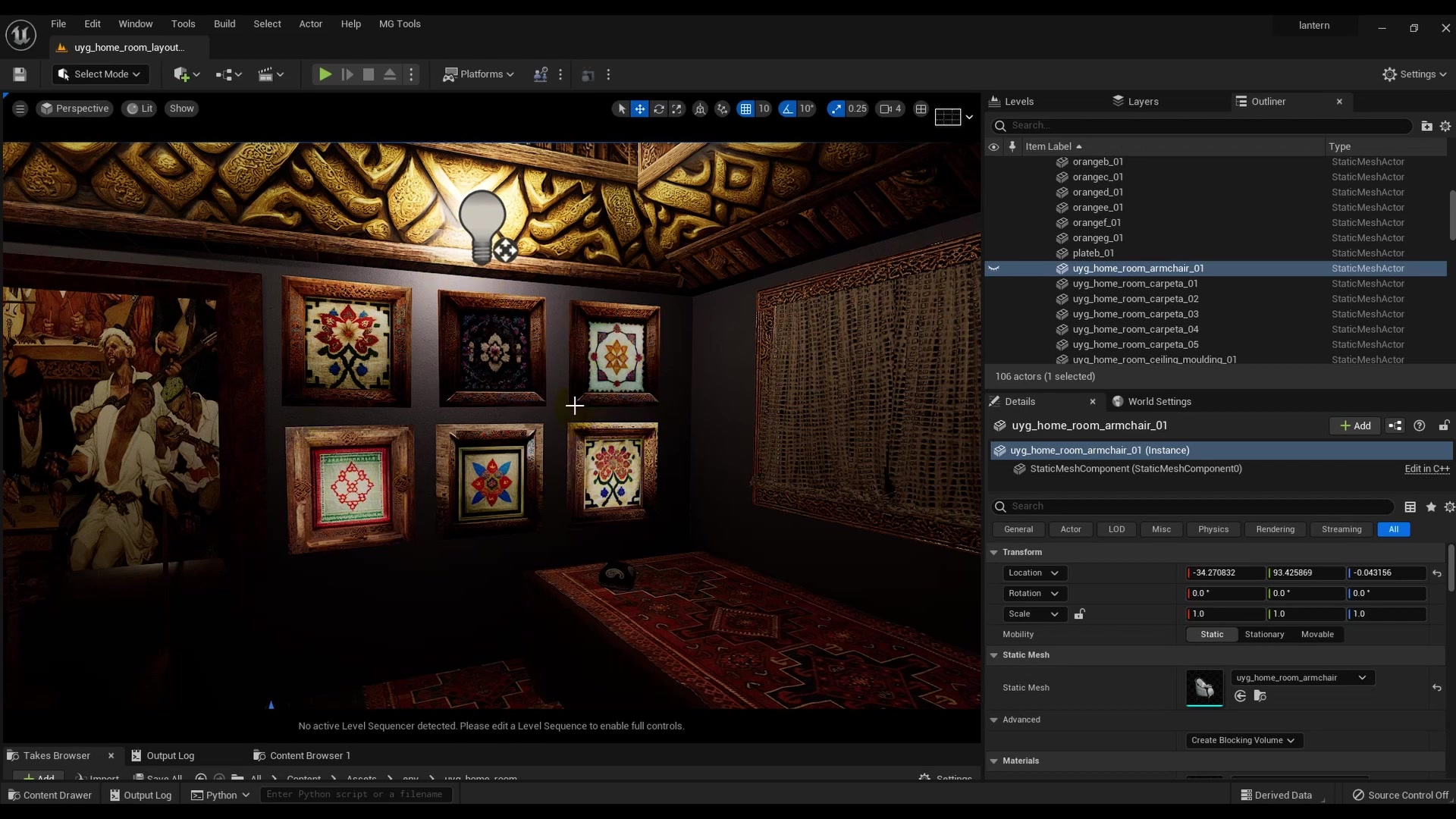Screen dimensions: 1456x819
Task: Open viewport options hamburger menu
Action: coord(20,108)
